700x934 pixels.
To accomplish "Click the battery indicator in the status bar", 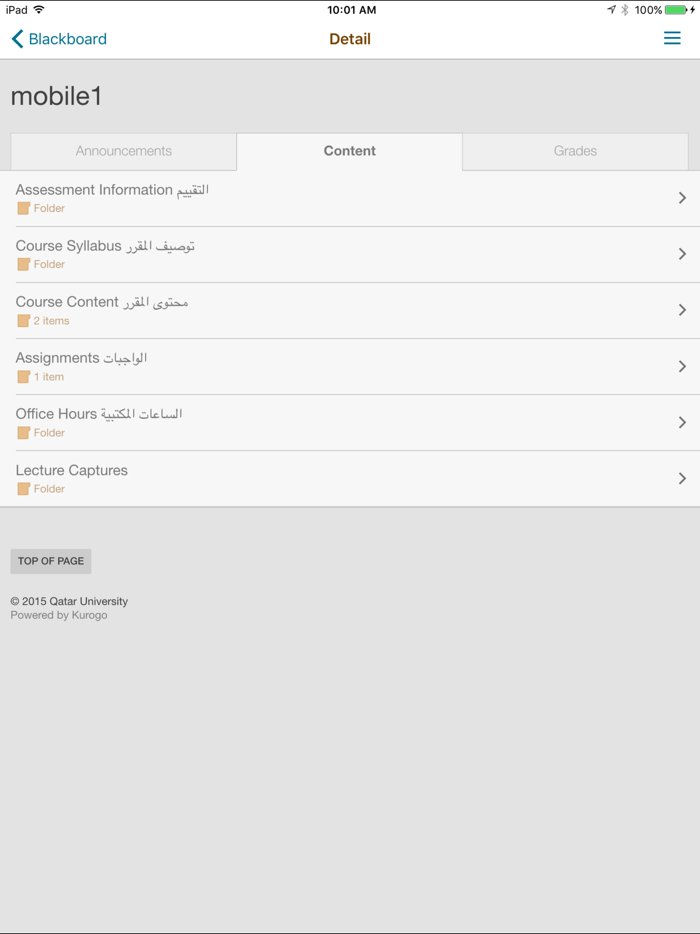I will click(x=676, y=9).
